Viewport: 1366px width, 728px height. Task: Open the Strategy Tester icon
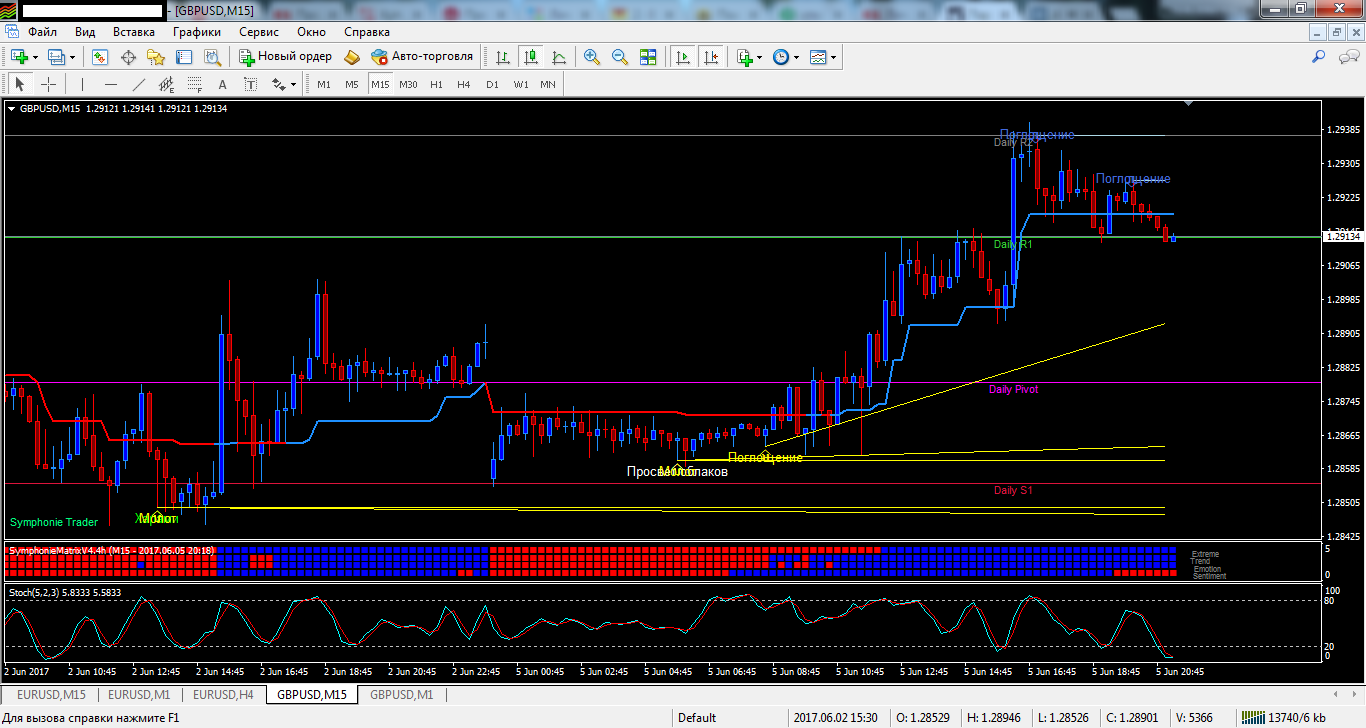[210, 57]
